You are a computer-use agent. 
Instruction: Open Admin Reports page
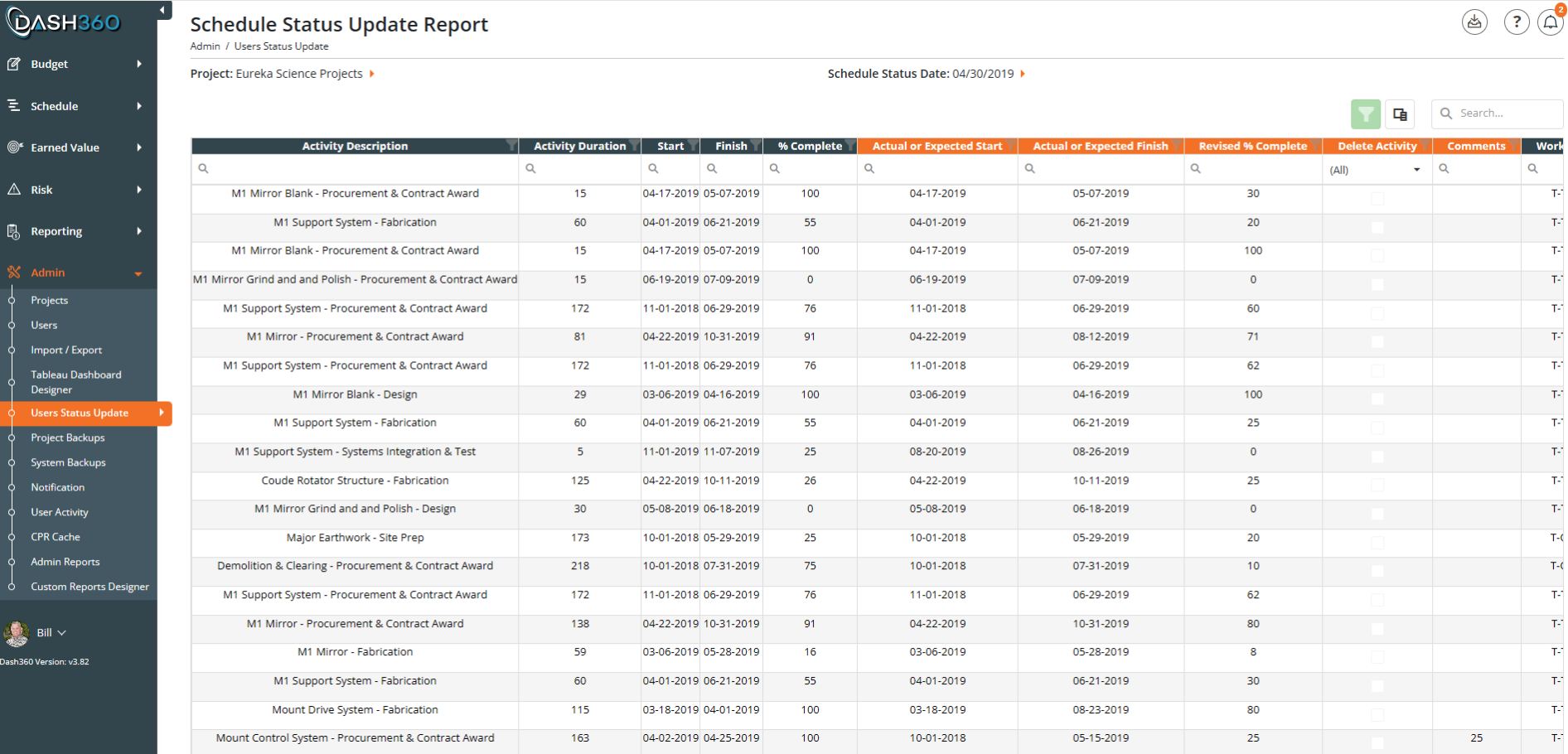coord(65,562)
